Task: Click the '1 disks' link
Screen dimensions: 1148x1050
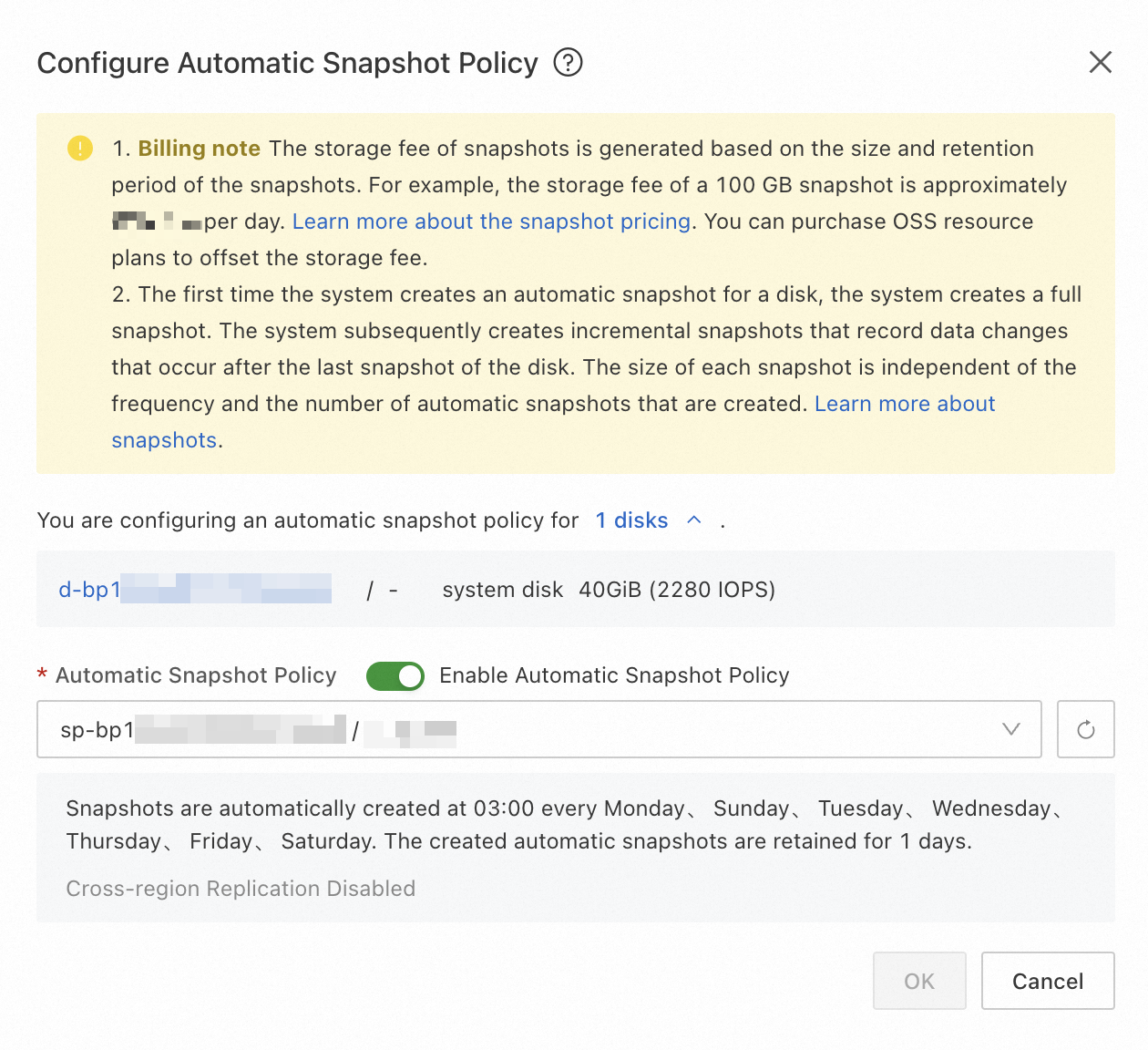Action: 631,520
